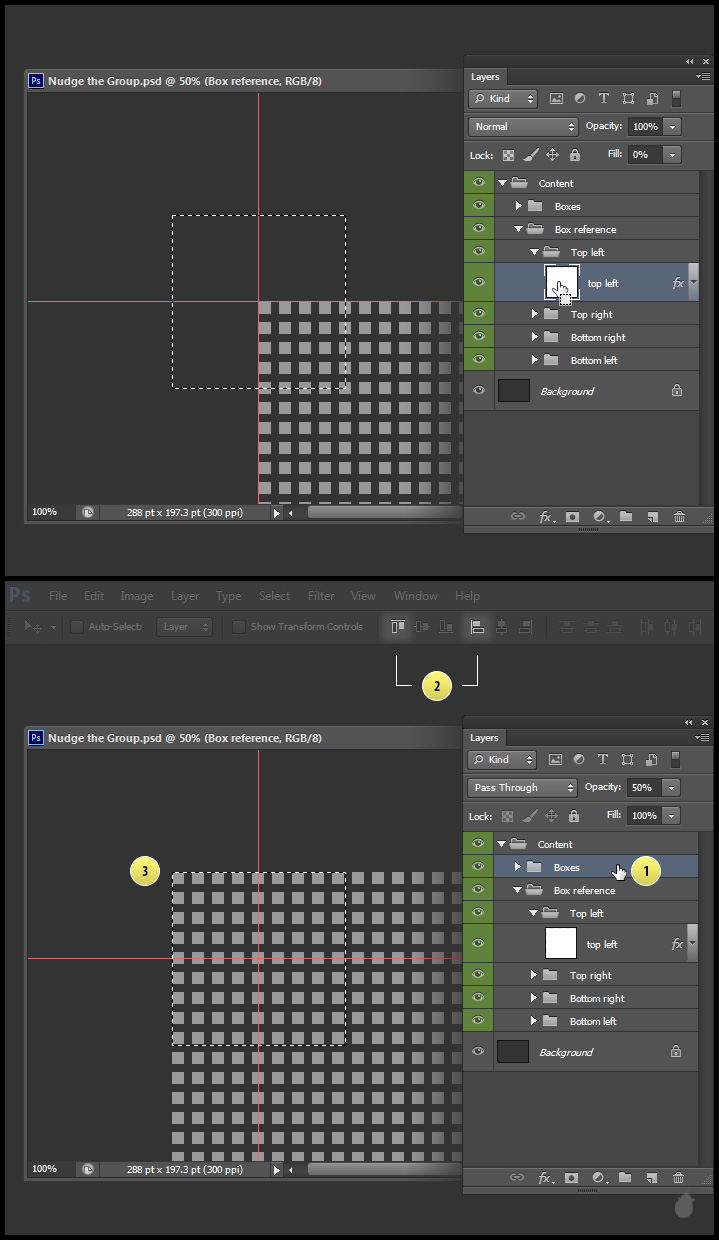Screen dimensions: 719x1240
Task: Open the Opacity 50% slider arrow
Action: [671, 788]
